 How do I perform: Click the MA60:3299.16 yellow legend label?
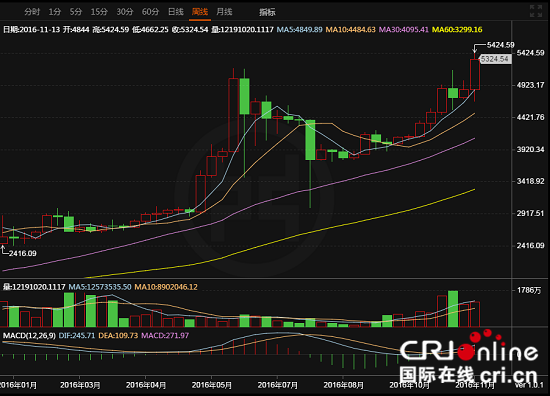coord(457,29)
